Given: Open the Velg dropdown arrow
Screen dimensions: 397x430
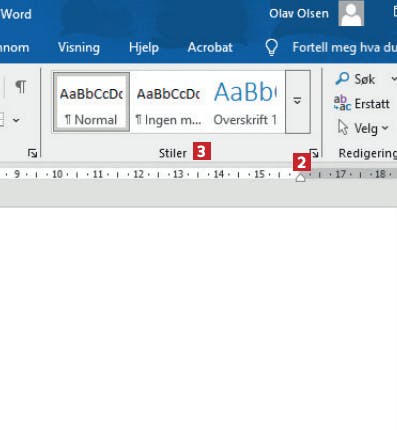Looking at the screenshot, I should 385,128.
